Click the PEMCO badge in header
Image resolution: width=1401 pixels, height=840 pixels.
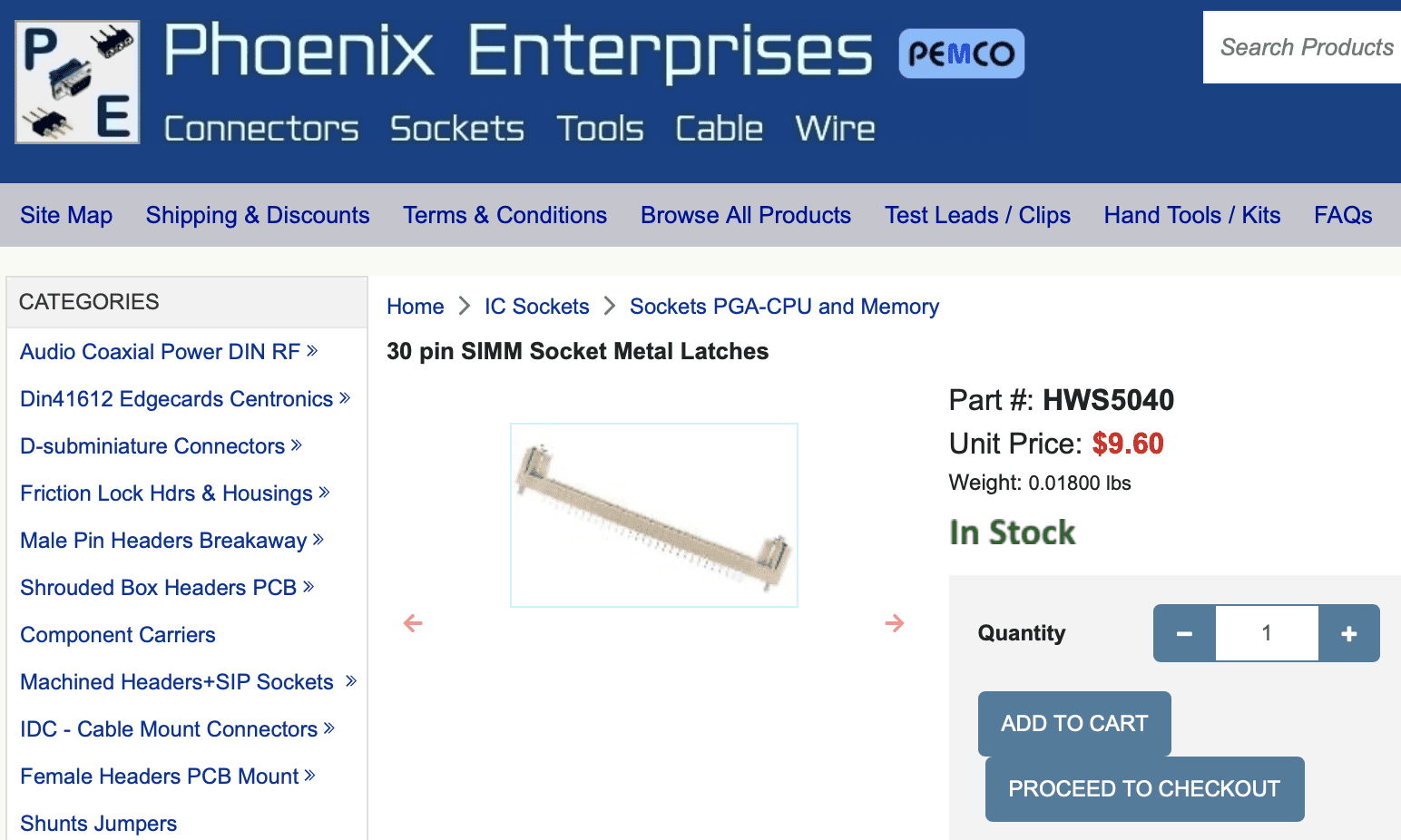click(961, 54)
